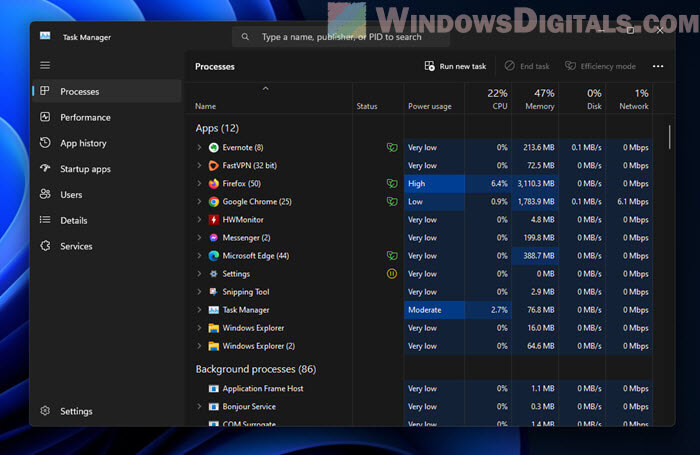Image resolution: width=700 pixels, height=455 pixels.
Task: Click Evernote's efficiency mode leaf icon
Action: [392, 148]
